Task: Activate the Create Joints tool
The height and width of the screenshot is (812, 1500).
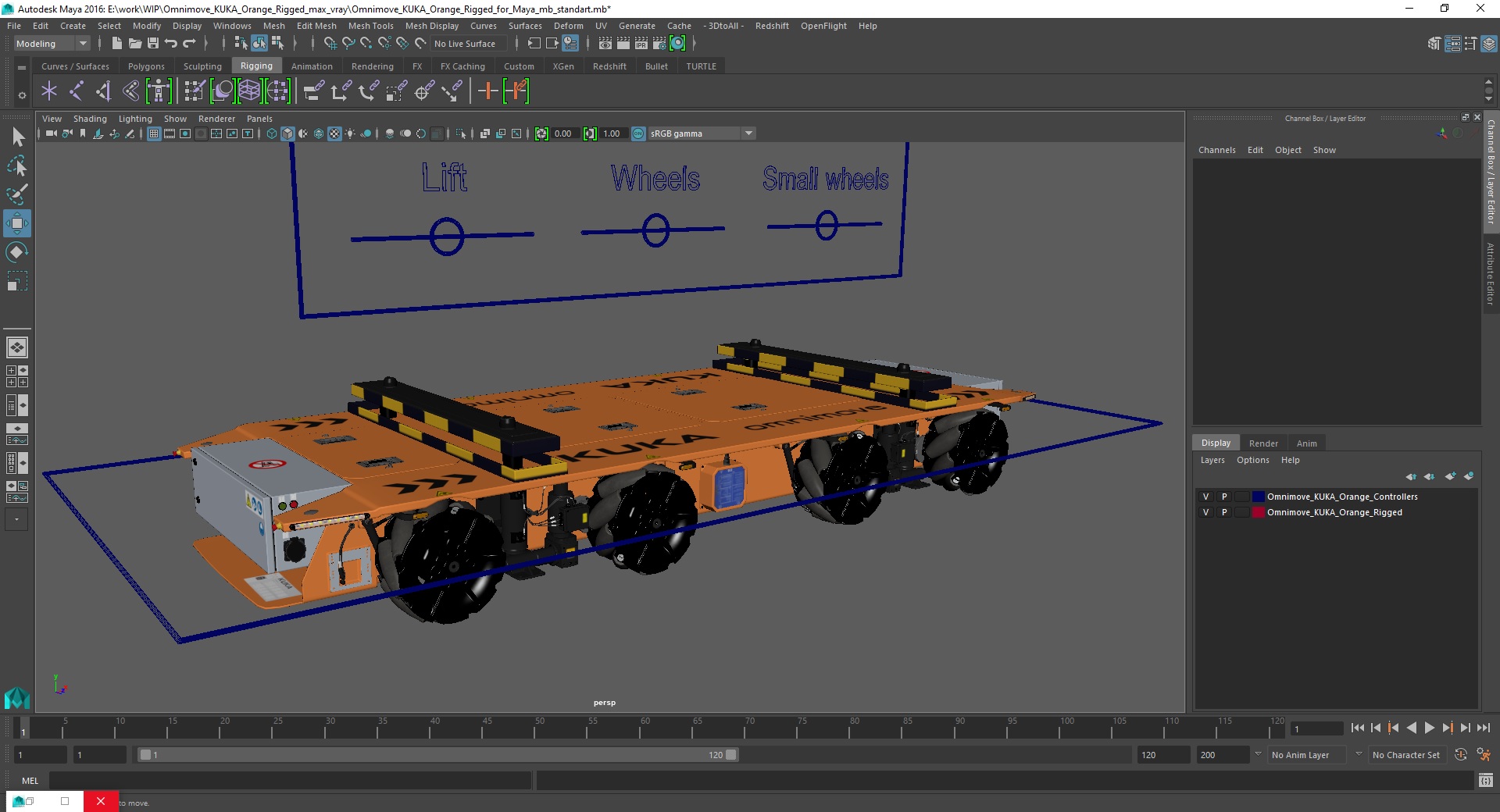Action: [76, 91]
